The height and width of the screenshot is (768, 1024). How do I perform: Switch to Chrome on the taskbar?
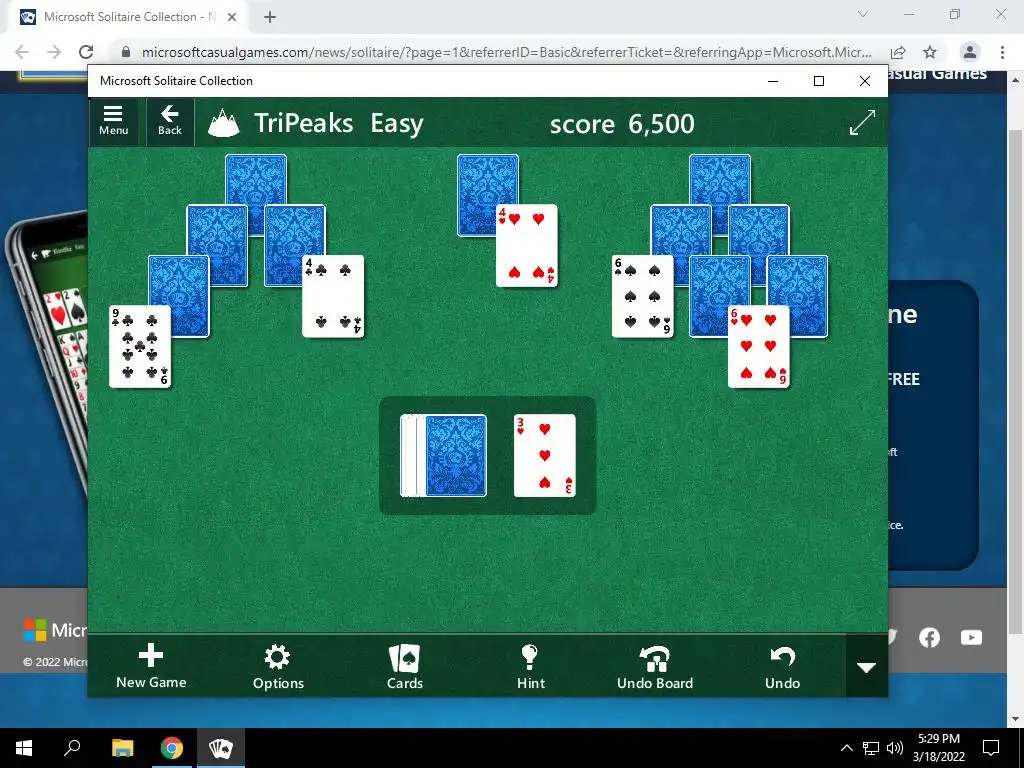(172, 748)
